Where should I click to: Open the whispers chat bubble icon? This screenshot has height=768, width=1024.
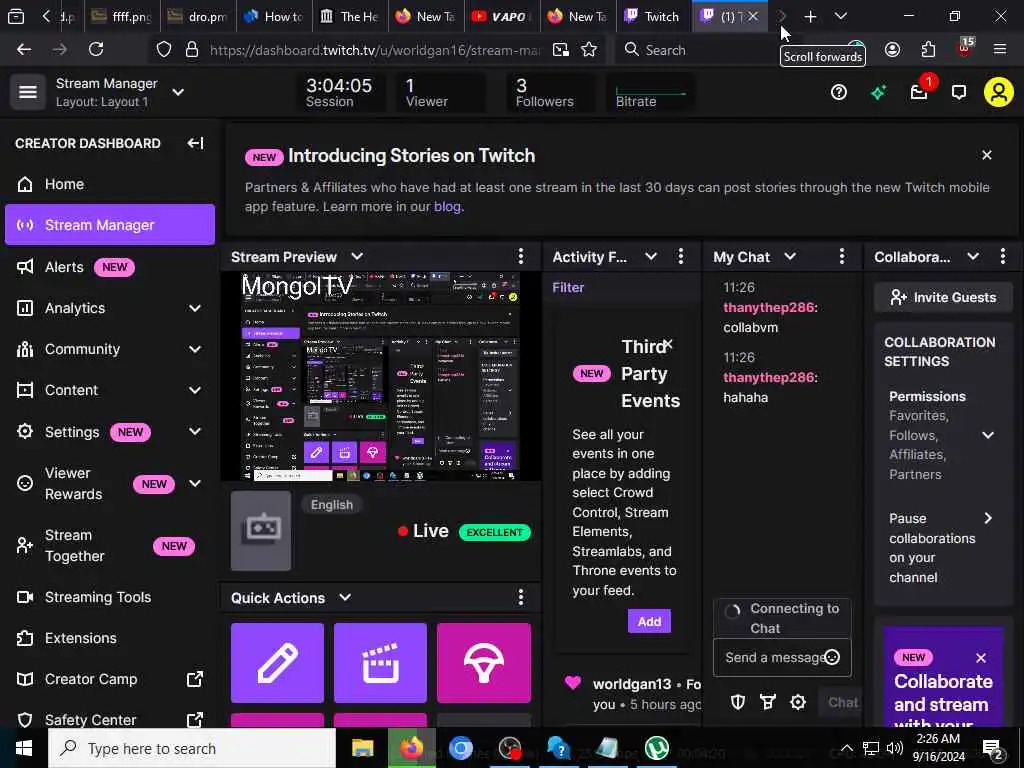tap(958, 93)
